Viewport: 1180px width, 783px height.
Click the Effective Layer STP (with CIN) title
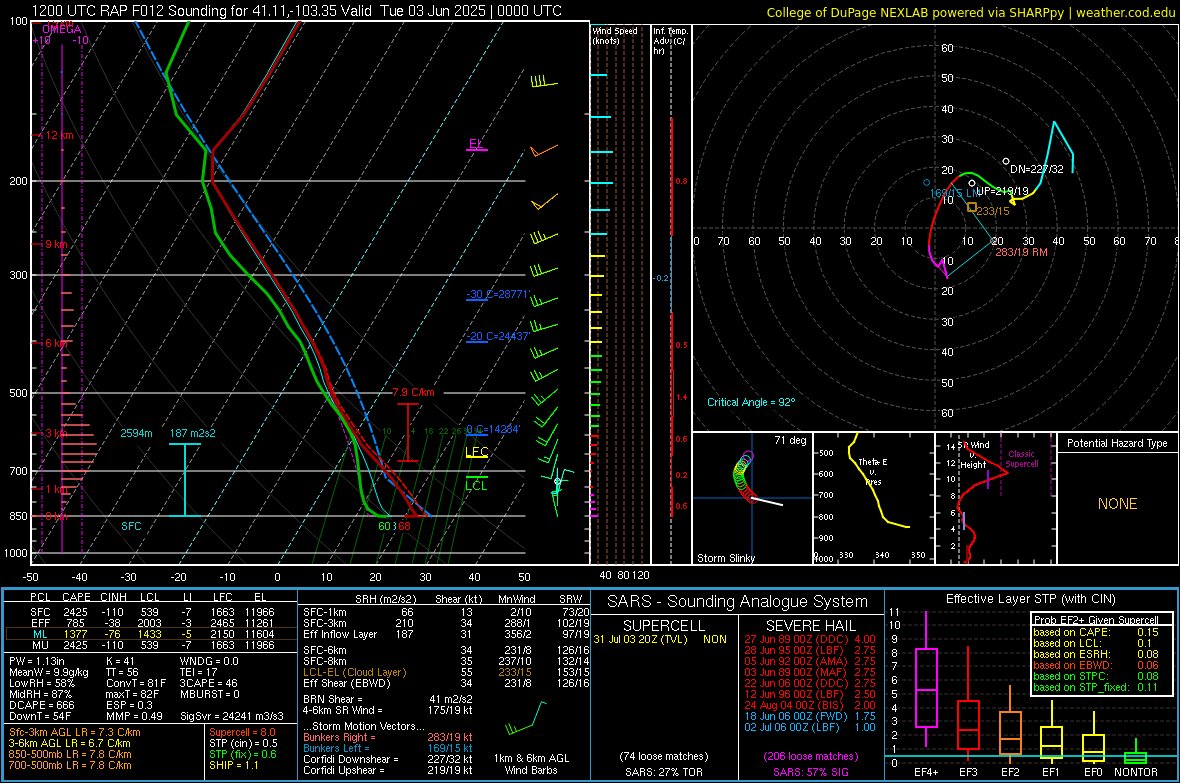1030,599
